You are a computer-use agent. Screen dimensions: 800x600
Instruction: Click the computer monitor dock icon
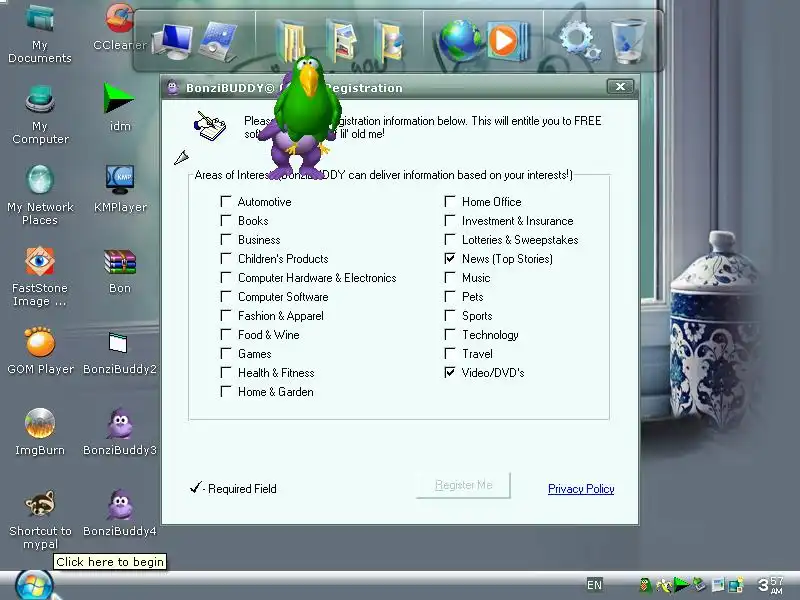(172, 42)
